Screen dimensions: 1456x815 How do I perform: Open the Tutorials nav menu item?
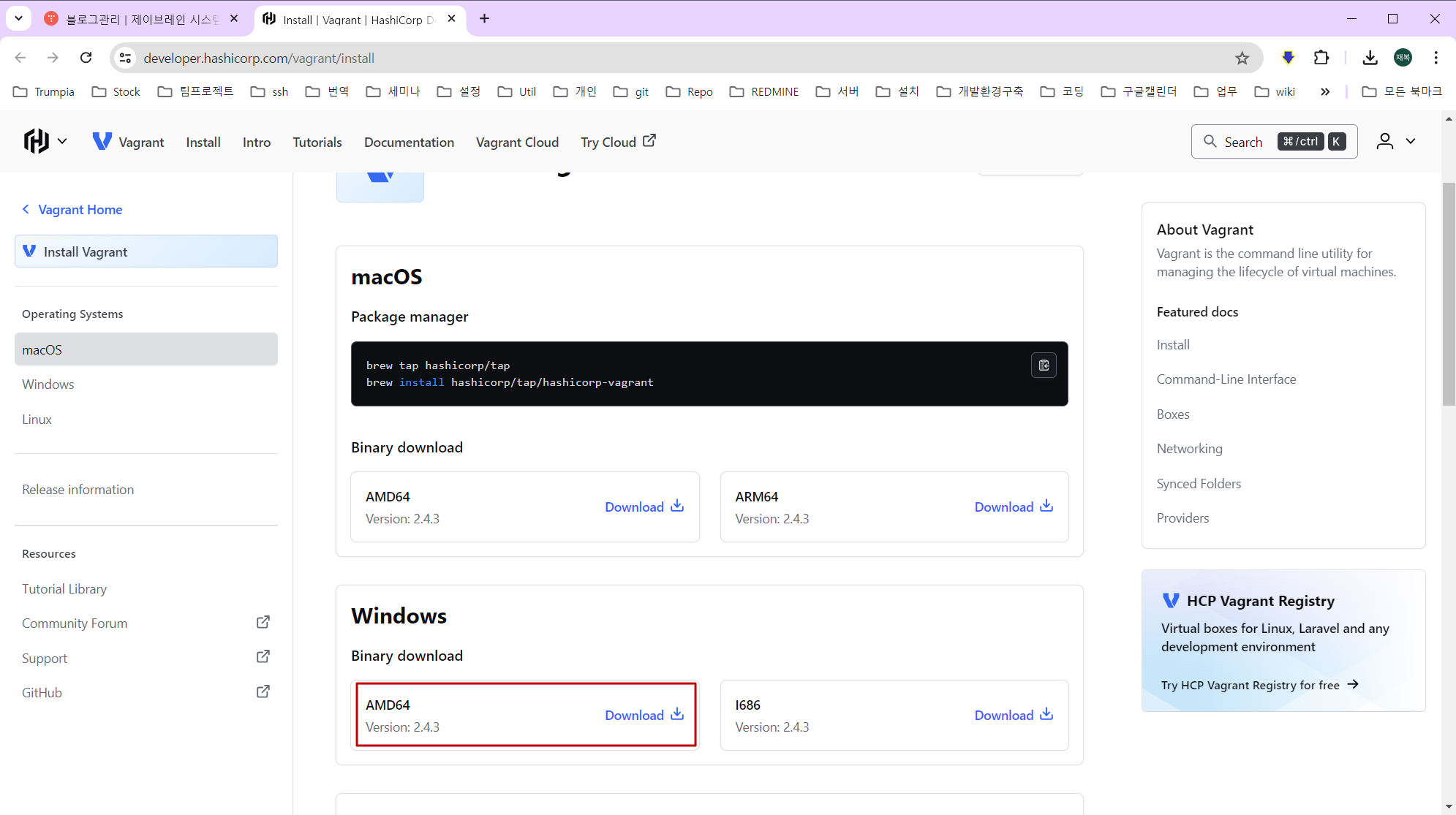317,142
